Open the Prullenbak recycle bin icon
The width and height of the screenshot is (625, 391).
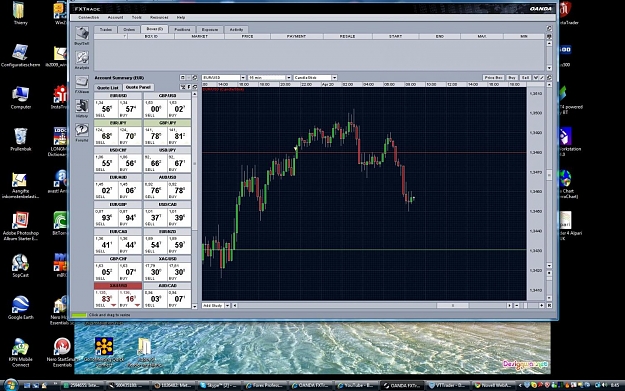coord(20,139)
